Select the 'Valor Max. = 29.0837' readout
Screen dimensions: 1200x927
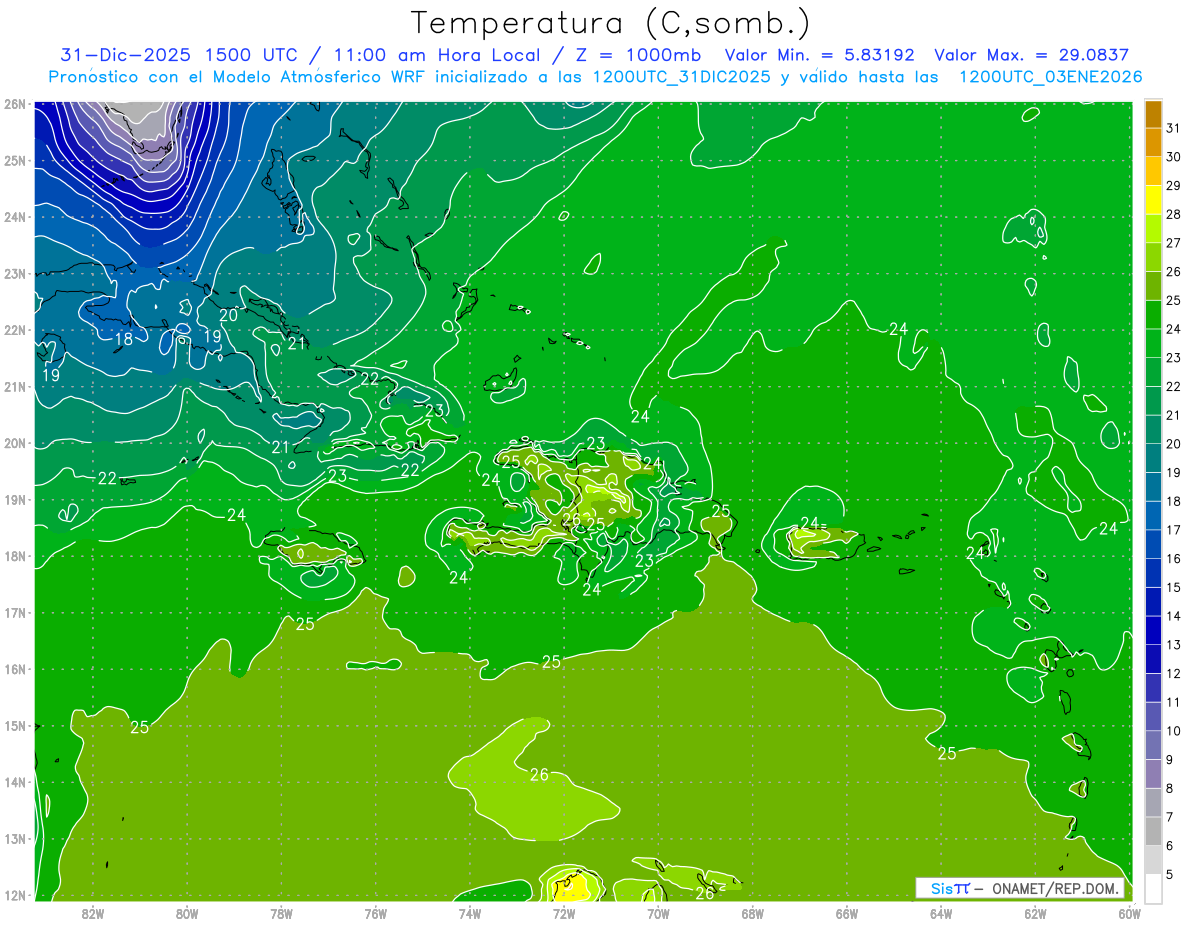[x=1031, y=55]
